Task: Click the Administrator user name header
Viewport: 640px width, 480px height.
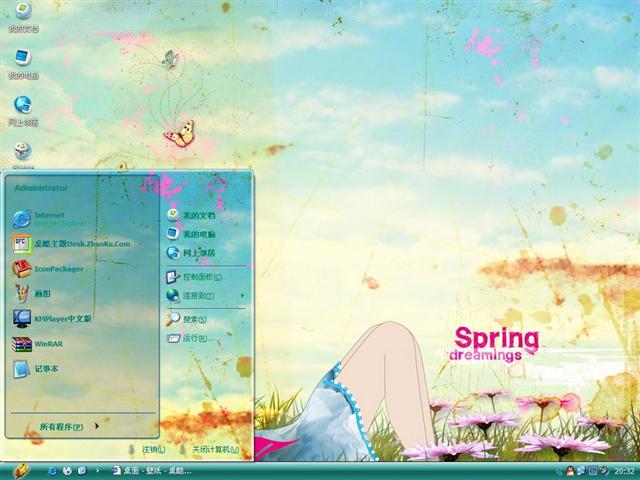Action: [41, 188]
